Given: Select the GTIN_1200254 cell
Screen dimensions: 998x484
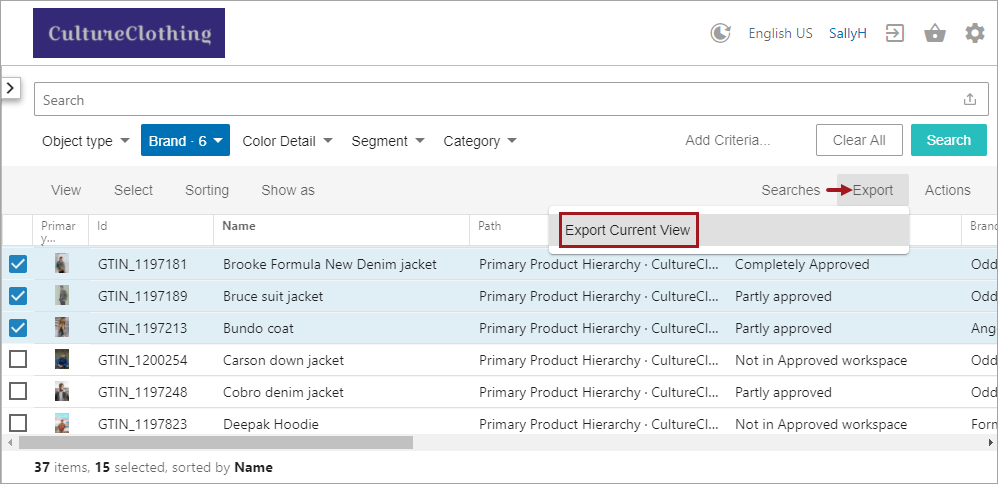Looking at the screenshot, I should (143, 360).
